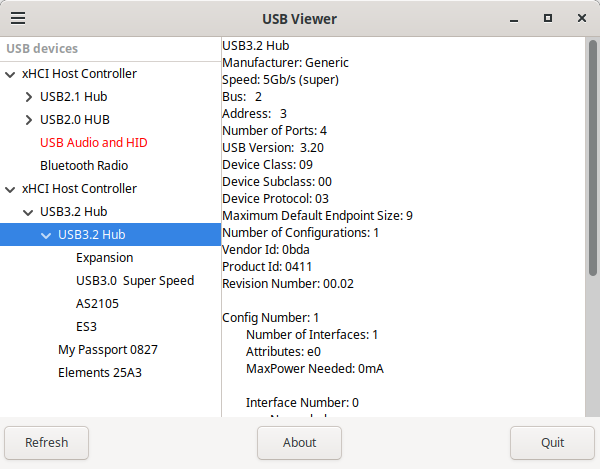Expand the USB2.1 Hub tree node
Screen dimensions: 600x469
[29, 97]
